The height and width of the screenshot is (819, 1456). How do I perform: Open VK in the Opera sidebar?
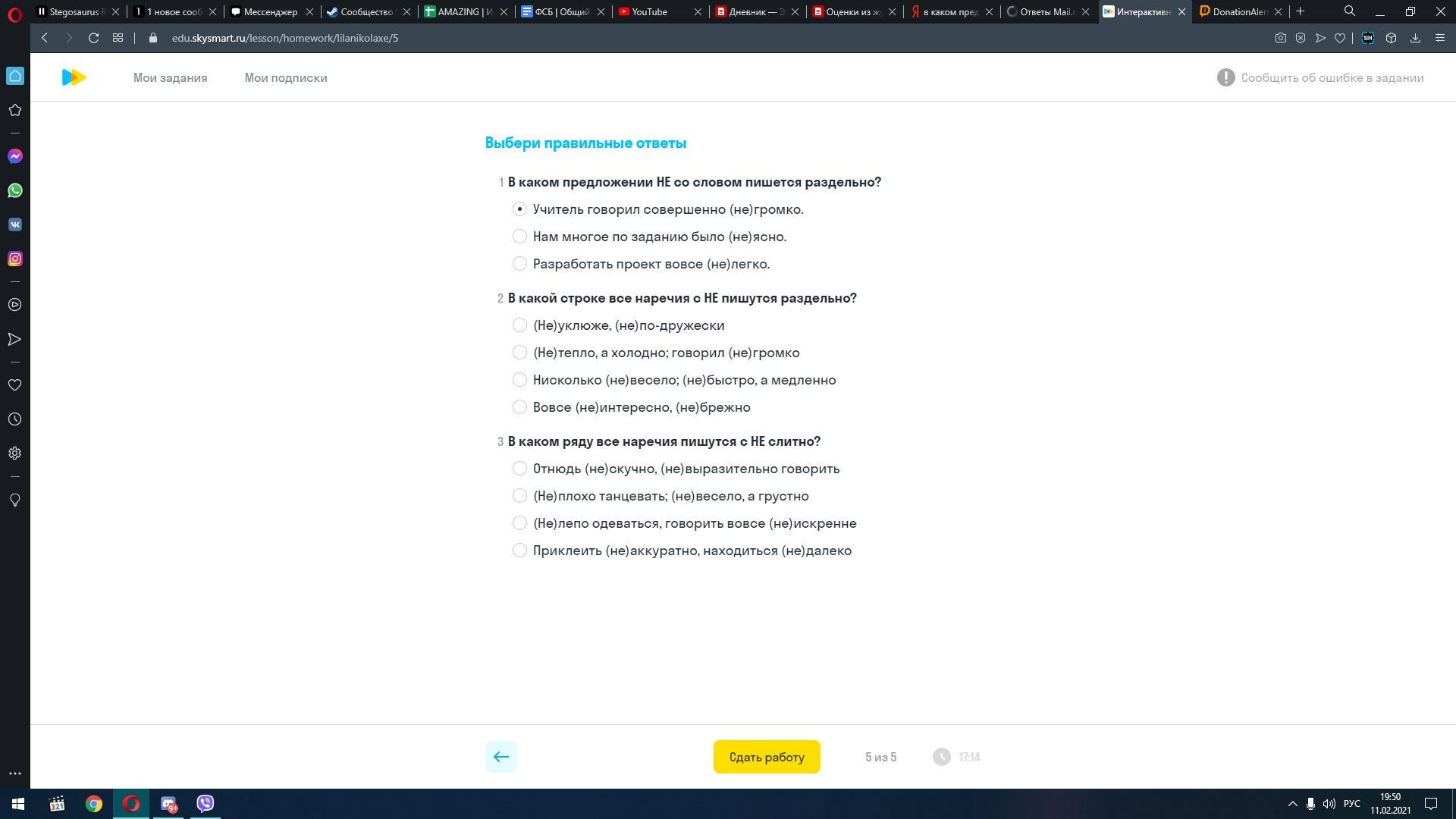click(x=14, y=224)
